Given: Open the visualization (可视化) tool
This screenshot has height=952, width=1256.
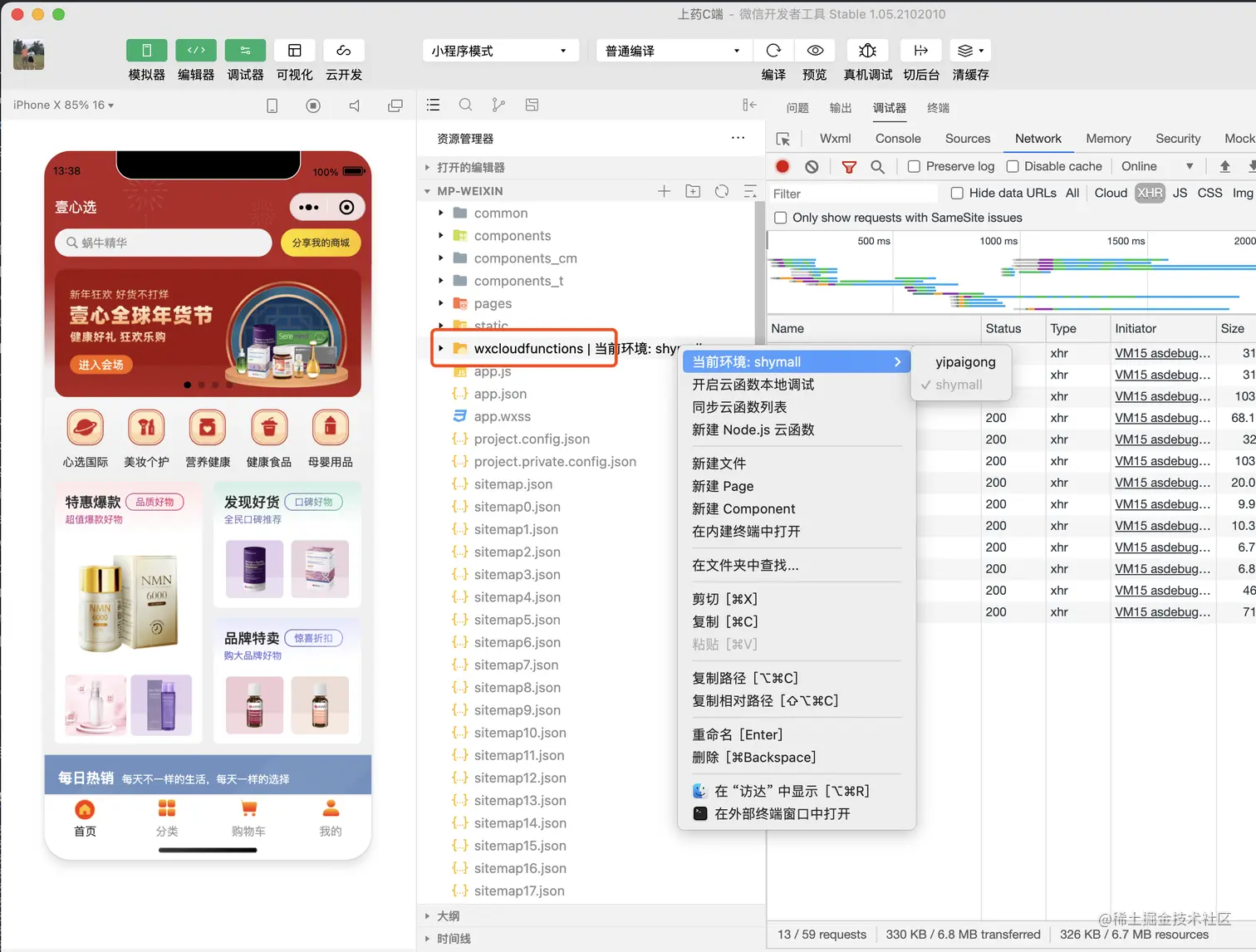Looking at the screenshot, I should (x=295, y=50).
